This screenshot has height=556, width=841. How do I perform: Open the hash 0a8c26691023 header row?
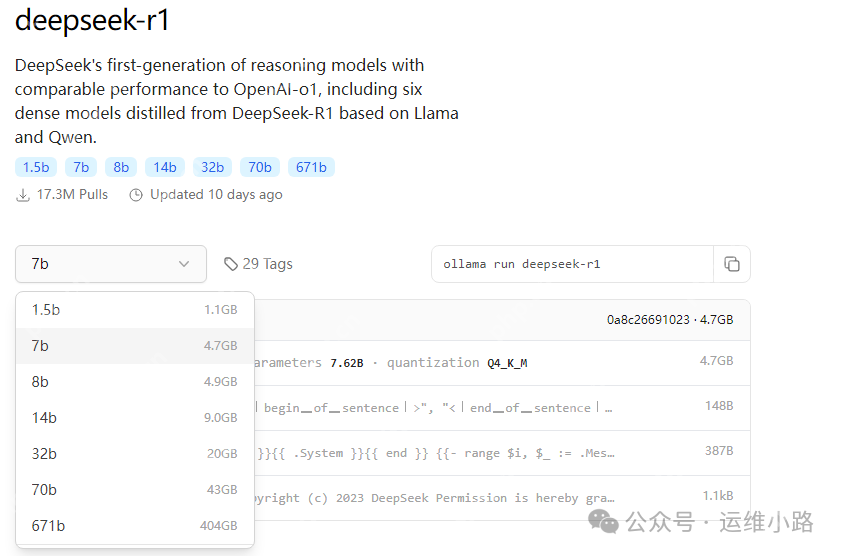coord(502,320)
